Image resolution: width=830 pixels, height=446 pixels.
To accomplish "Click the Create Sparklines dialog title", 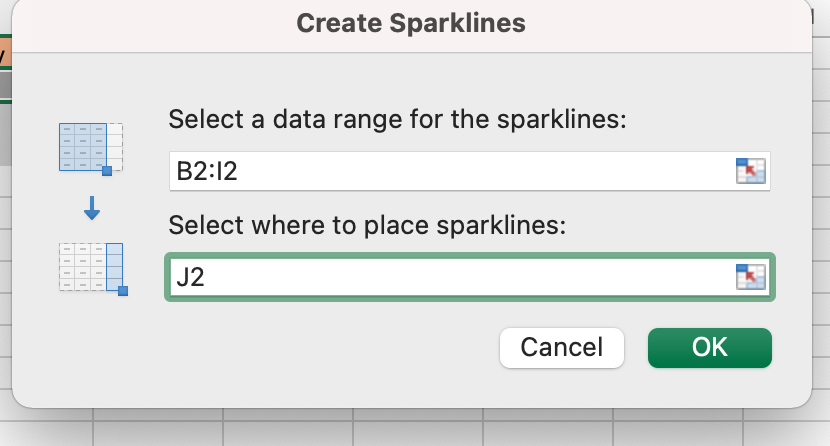I will [411, 23].
